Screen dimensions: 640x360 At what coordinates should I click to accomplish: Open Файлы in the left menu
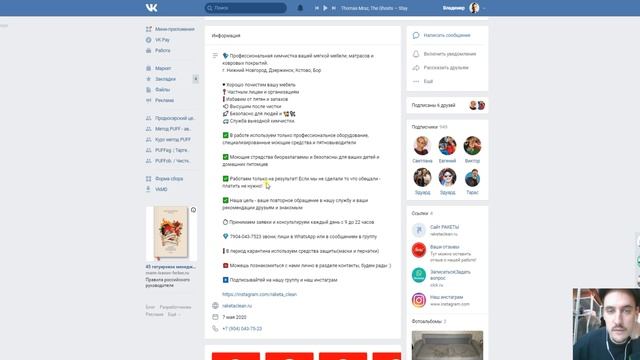(162, 89)
